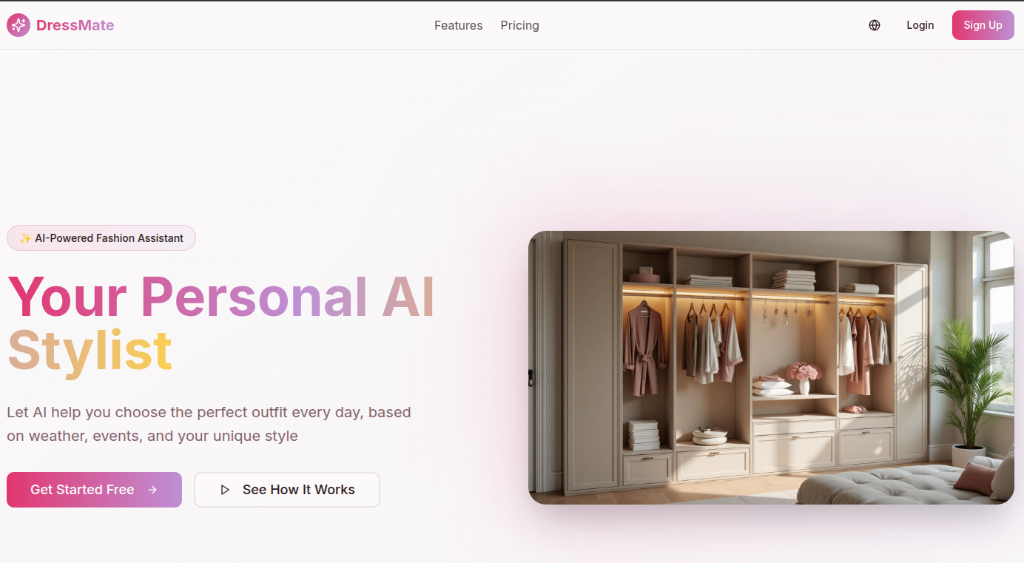Screen dimensions: 1024x563
Task: Click the hanging pink robe in the wardrobe image
Action: [x=644, y=349]
